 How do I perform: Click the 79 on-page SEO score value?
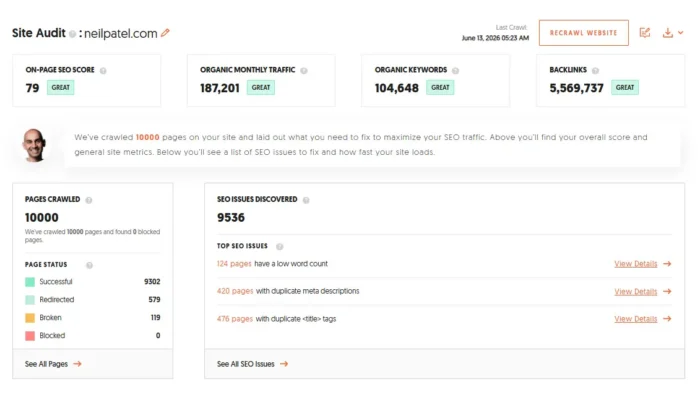click(x=32, y=88)
